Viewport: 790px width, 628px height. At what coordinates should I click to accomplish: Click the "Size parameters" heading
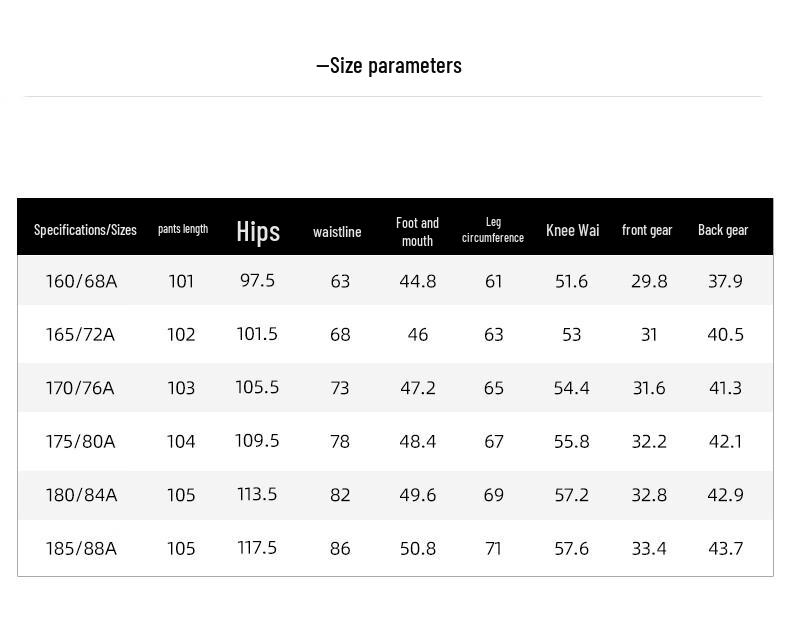[x=389, y=66]
